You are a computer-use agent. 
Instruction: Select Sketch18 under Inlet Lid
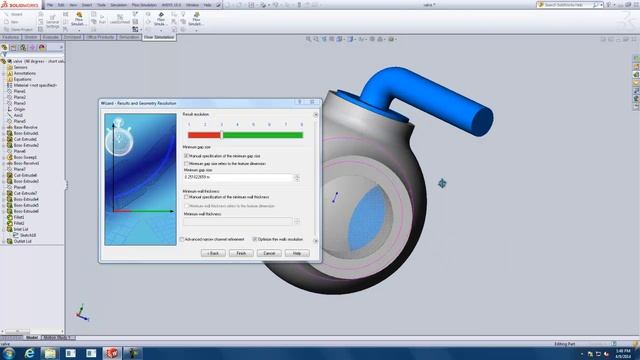point(28,235)
